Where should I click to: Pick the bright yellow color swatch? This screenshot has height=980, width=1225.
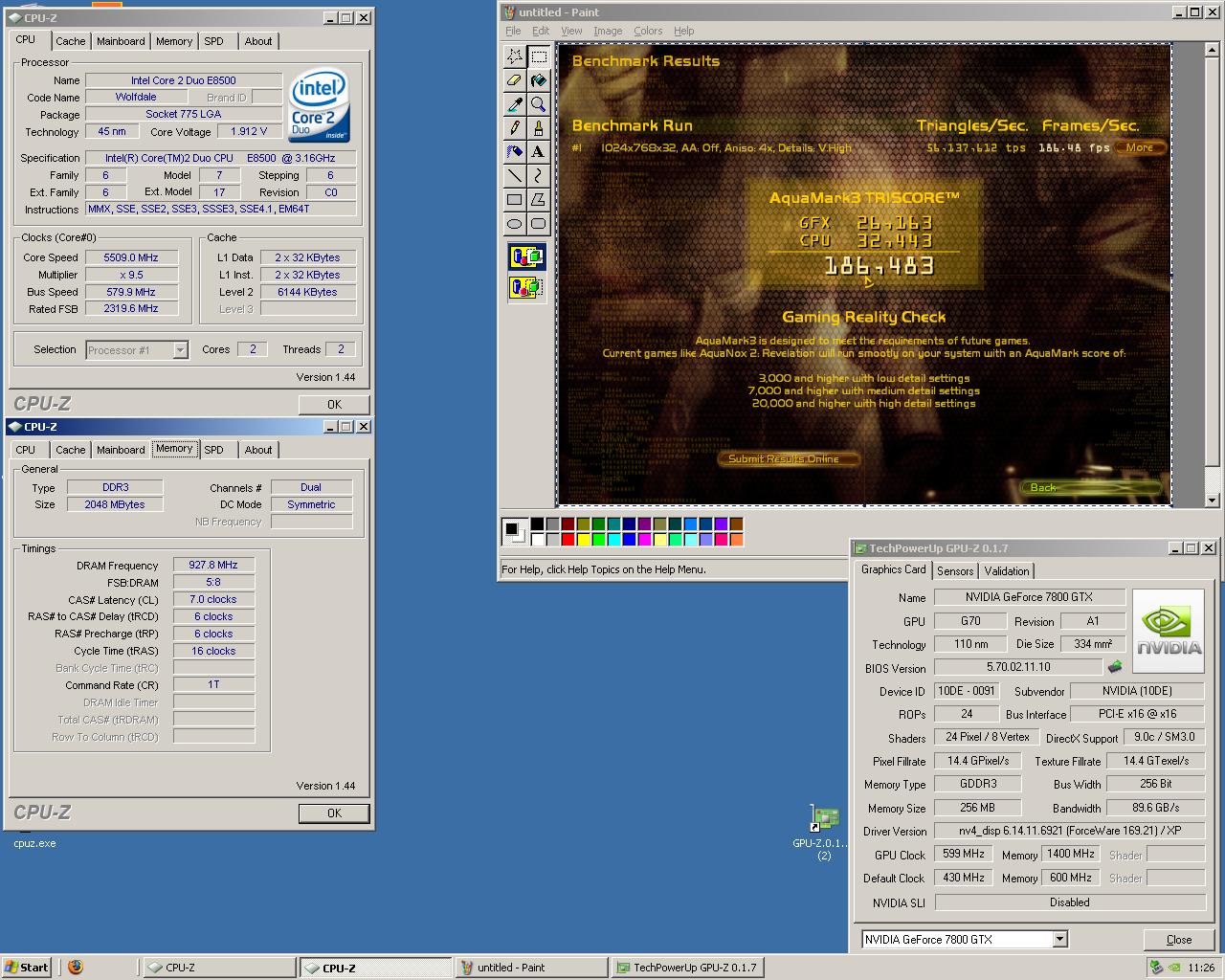[x=584, y=540]
